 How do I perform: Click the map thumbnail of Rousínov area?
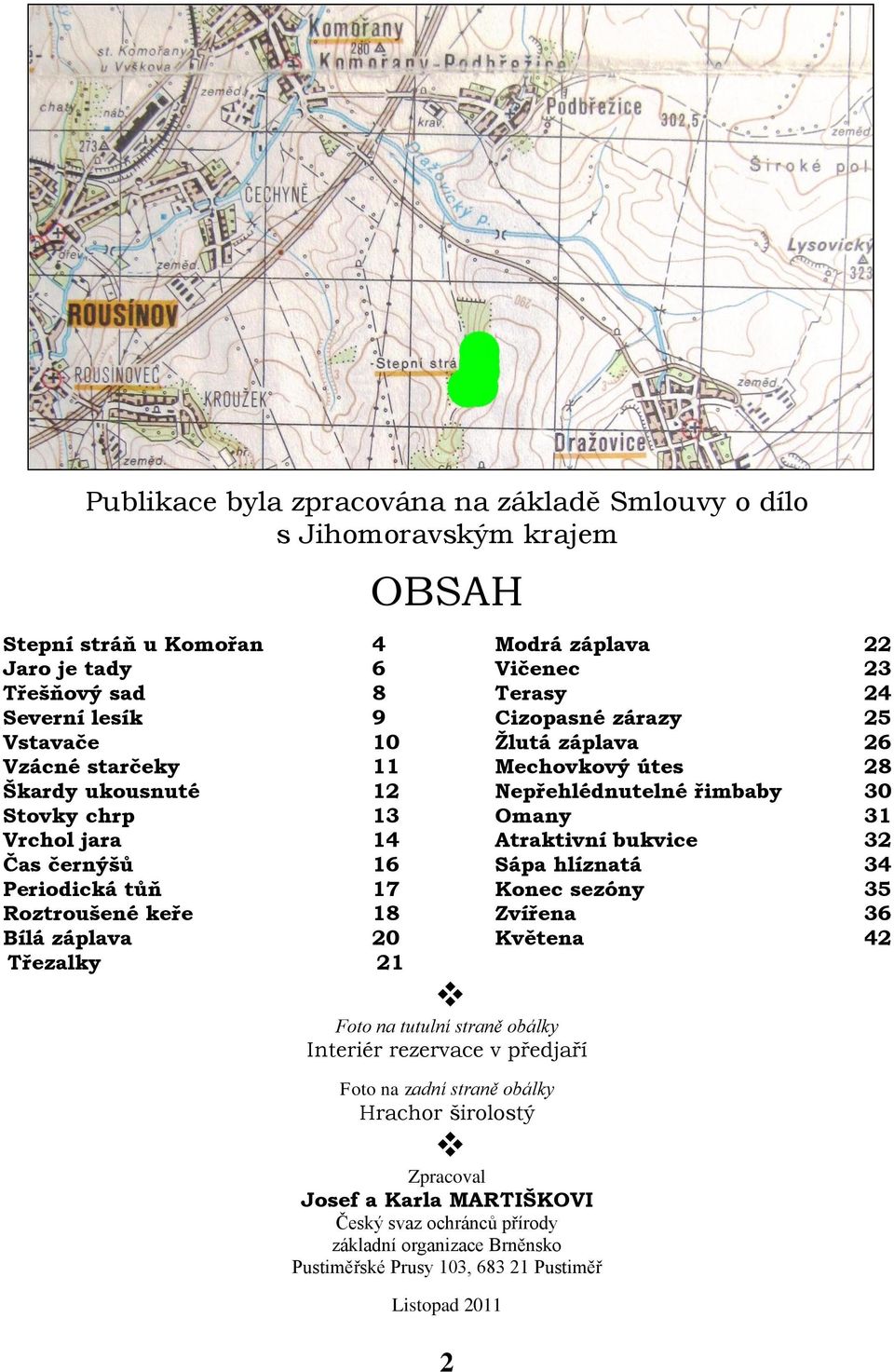451,237
